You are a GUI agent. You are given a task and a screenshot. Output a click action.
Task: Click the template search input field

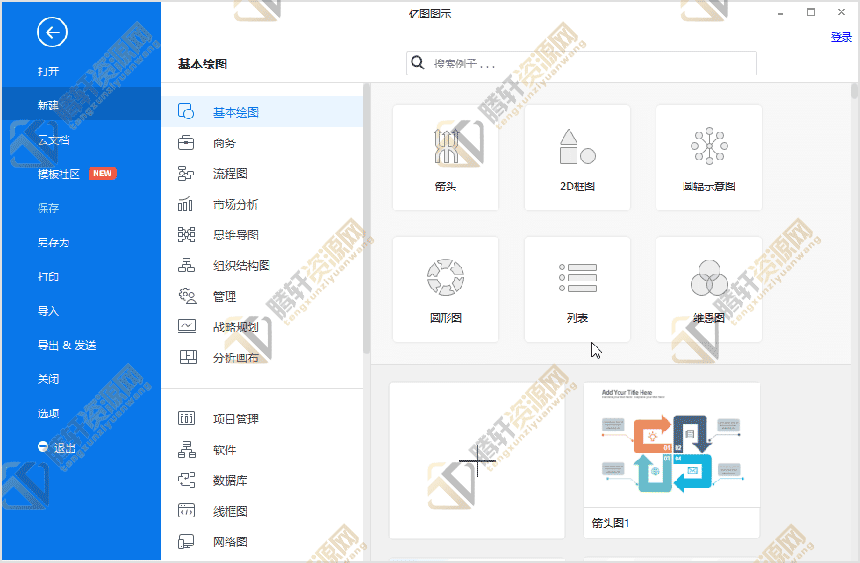click(x=590, y=64)
